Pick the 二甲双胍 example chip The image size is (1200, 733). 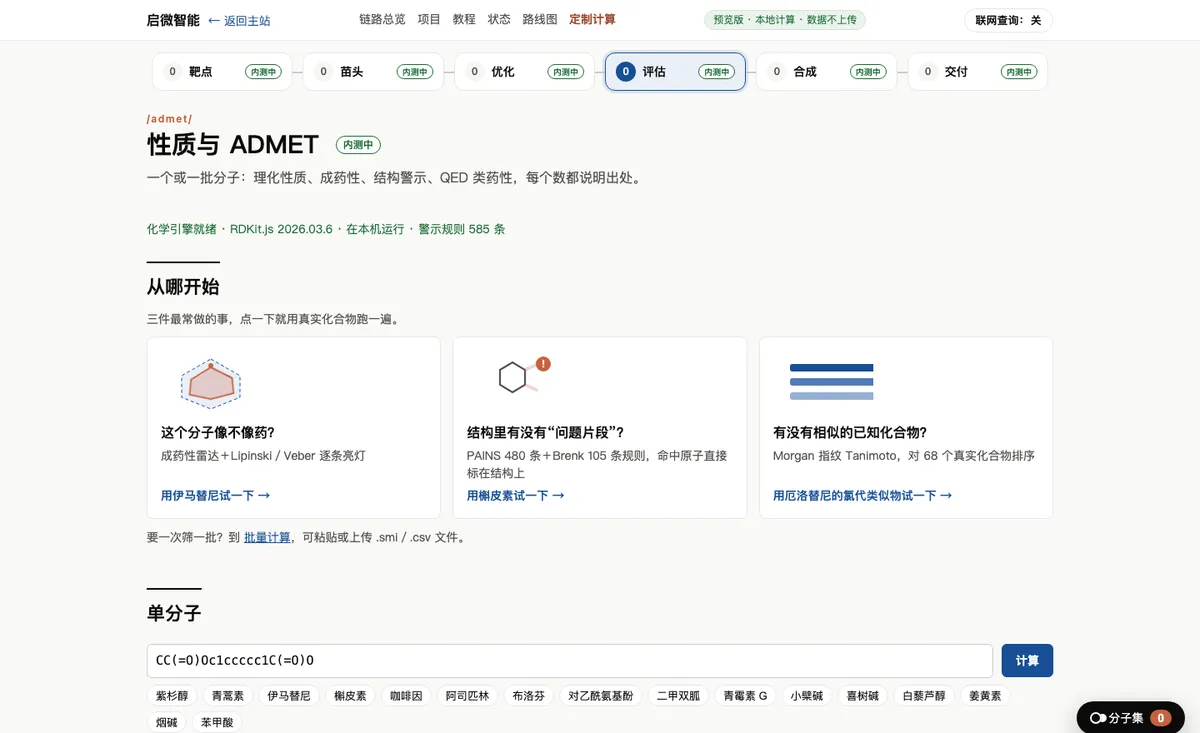[x=678, y=696]
